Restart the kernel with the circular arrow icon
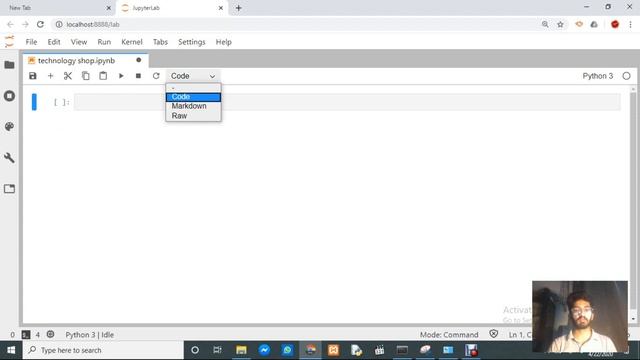The height and width of the screenshot is (360, 640). pyautogui.click(x=156, y=76)
